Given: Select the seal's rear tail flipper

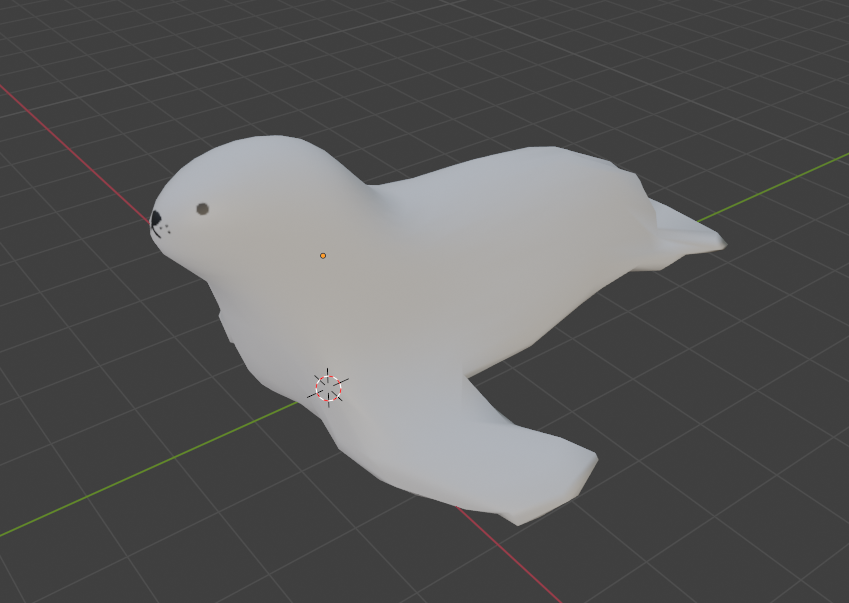Looking at the screenshot, I should pyautogui.click(x=687, y=234).
